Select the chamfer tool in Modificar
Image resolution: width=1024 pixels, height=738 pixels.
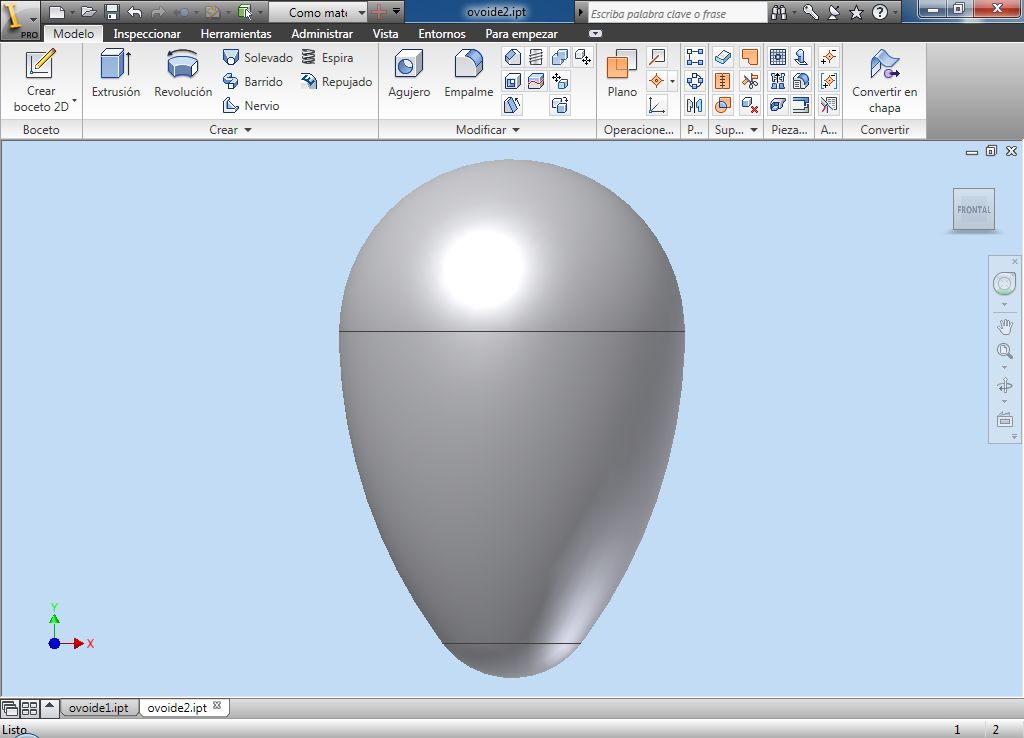(513, 57)
